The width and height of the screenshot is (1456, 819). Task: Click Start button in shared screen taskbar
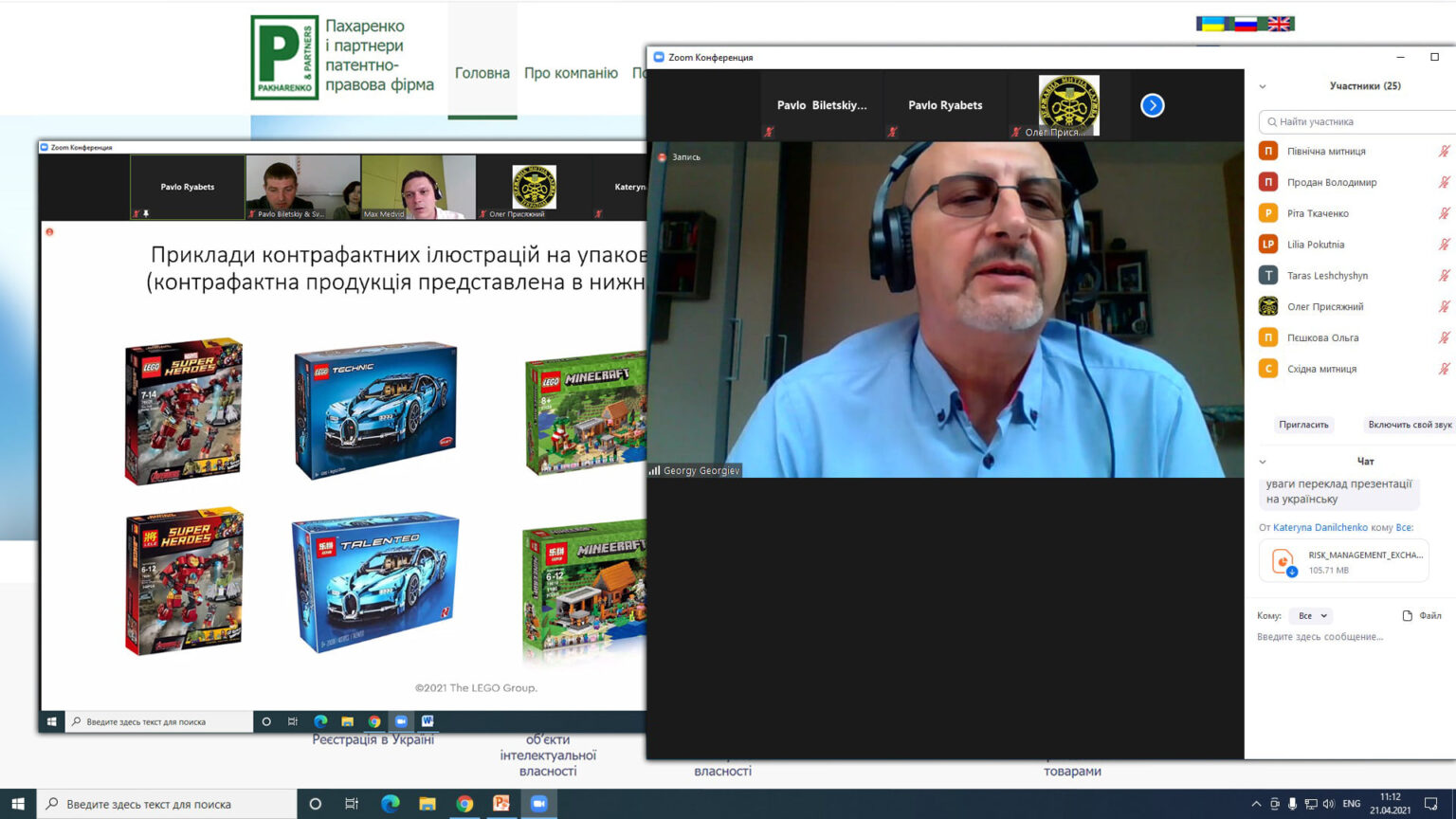point(51,721)
